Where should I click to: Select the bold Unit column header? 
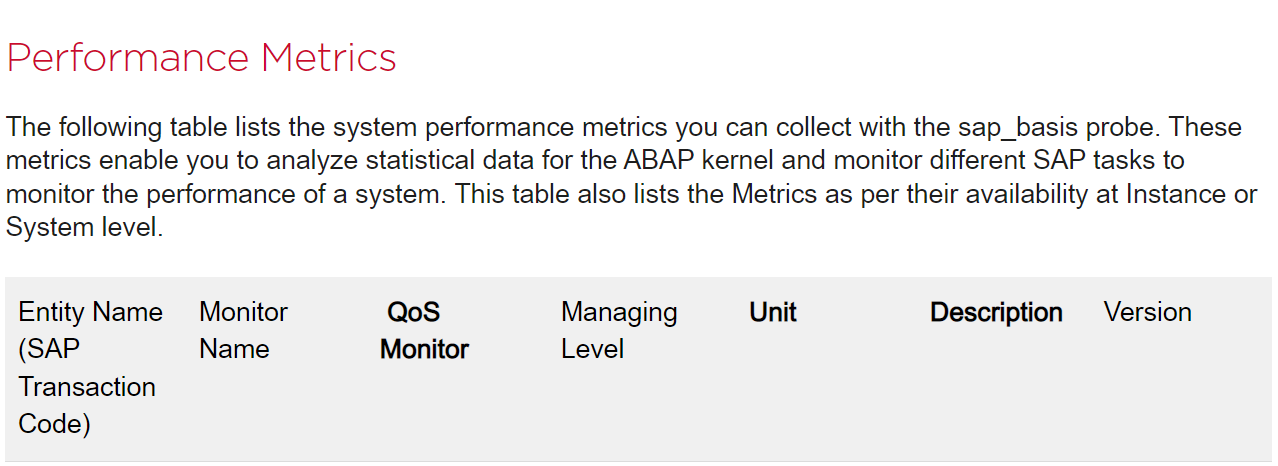(772, 312)
